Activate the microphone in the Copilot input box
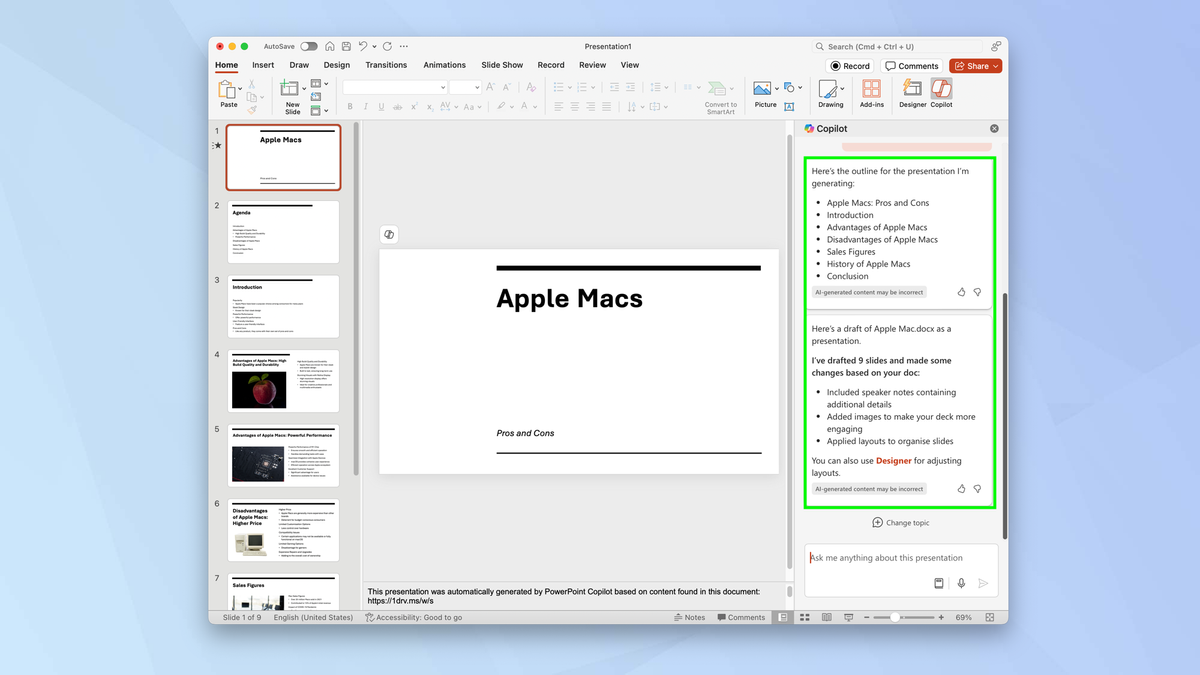Image resolution: width=1200 pixels, height=675 pixels. click(961, 583)
